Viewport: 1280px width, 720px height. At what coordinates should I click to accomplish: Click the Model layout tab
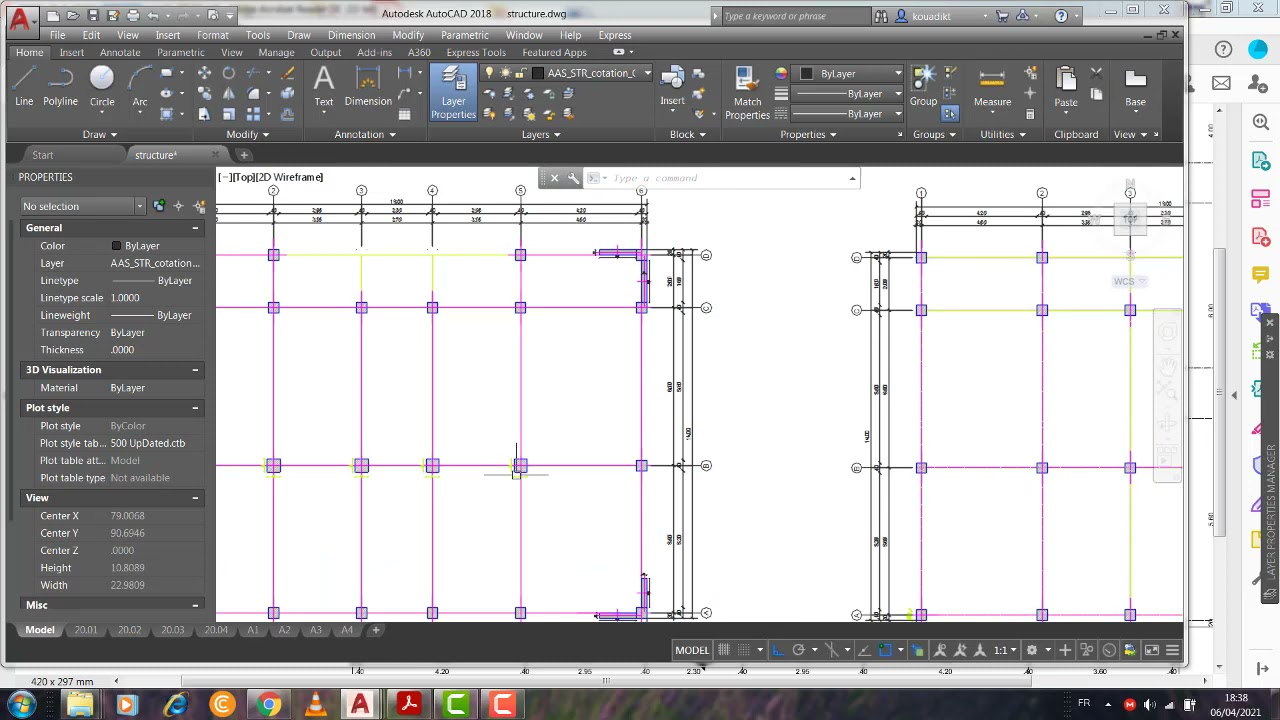click(40, 630)
